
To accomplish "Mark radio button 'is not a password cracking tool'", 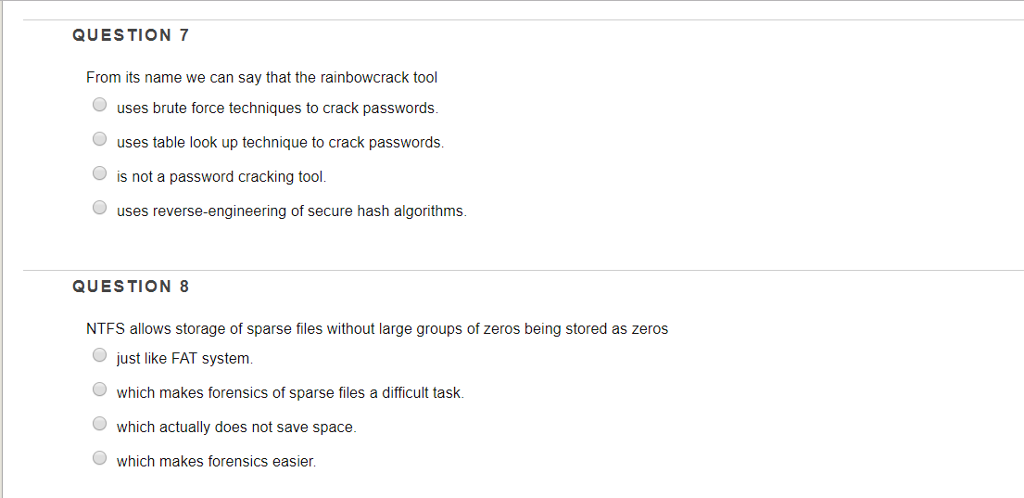I will pyautogui.click(x=99, y=173).
